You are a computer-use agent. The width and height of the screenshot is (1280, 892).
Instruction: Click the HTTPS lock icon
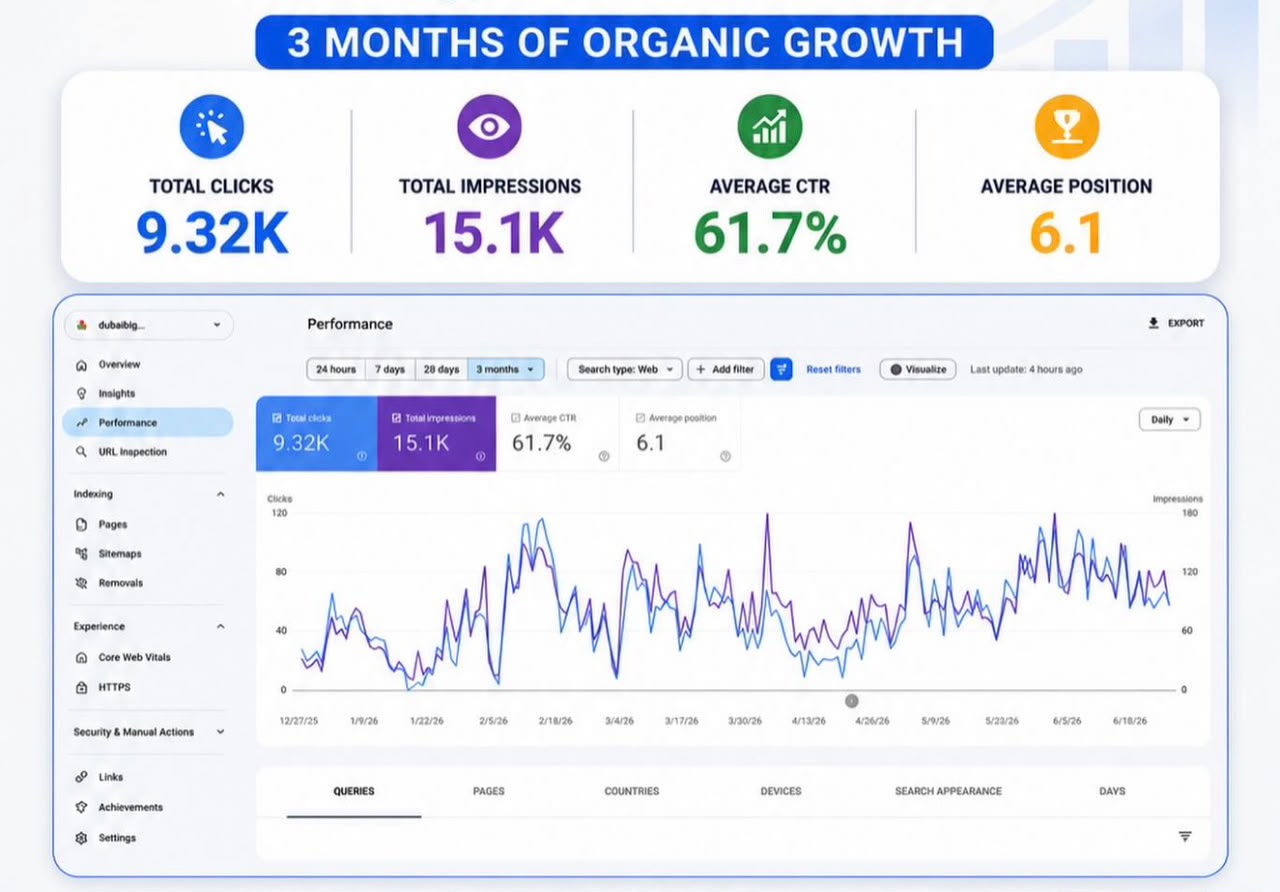(81, 688)
